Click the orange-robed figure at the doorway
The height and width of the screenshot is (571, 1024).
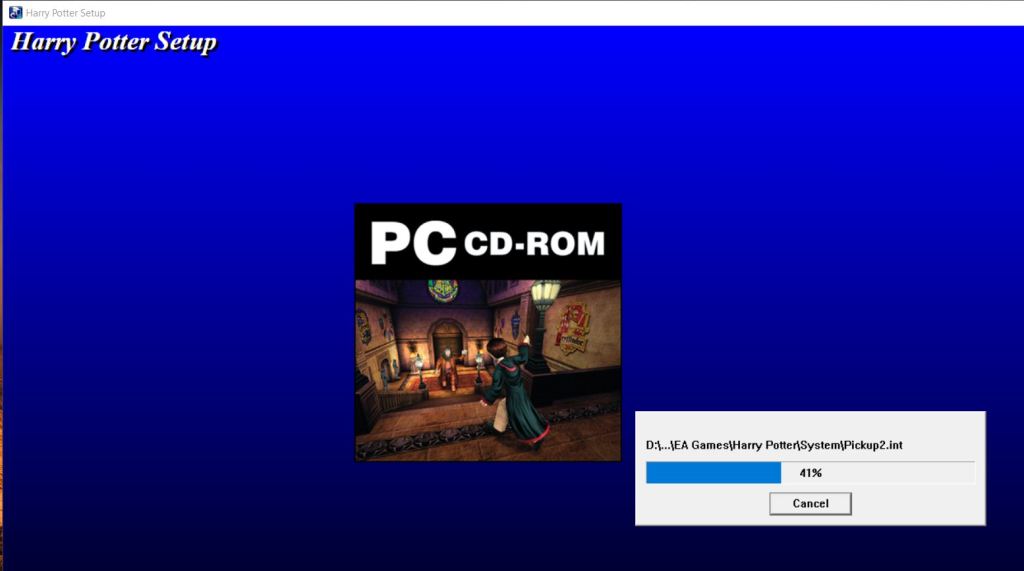(x=446, y=367)
